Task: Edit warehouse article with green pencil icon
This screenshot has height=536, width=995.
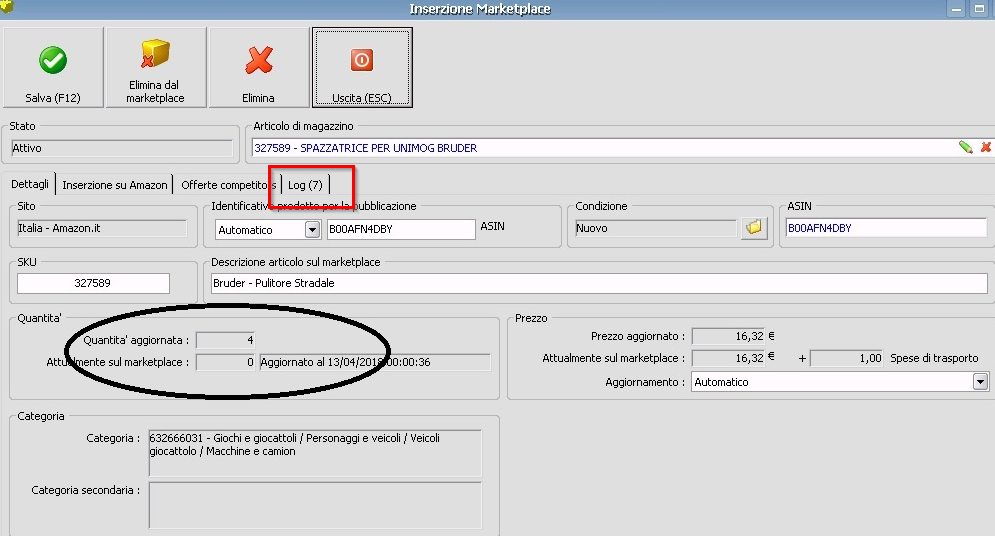Action: 966,147
